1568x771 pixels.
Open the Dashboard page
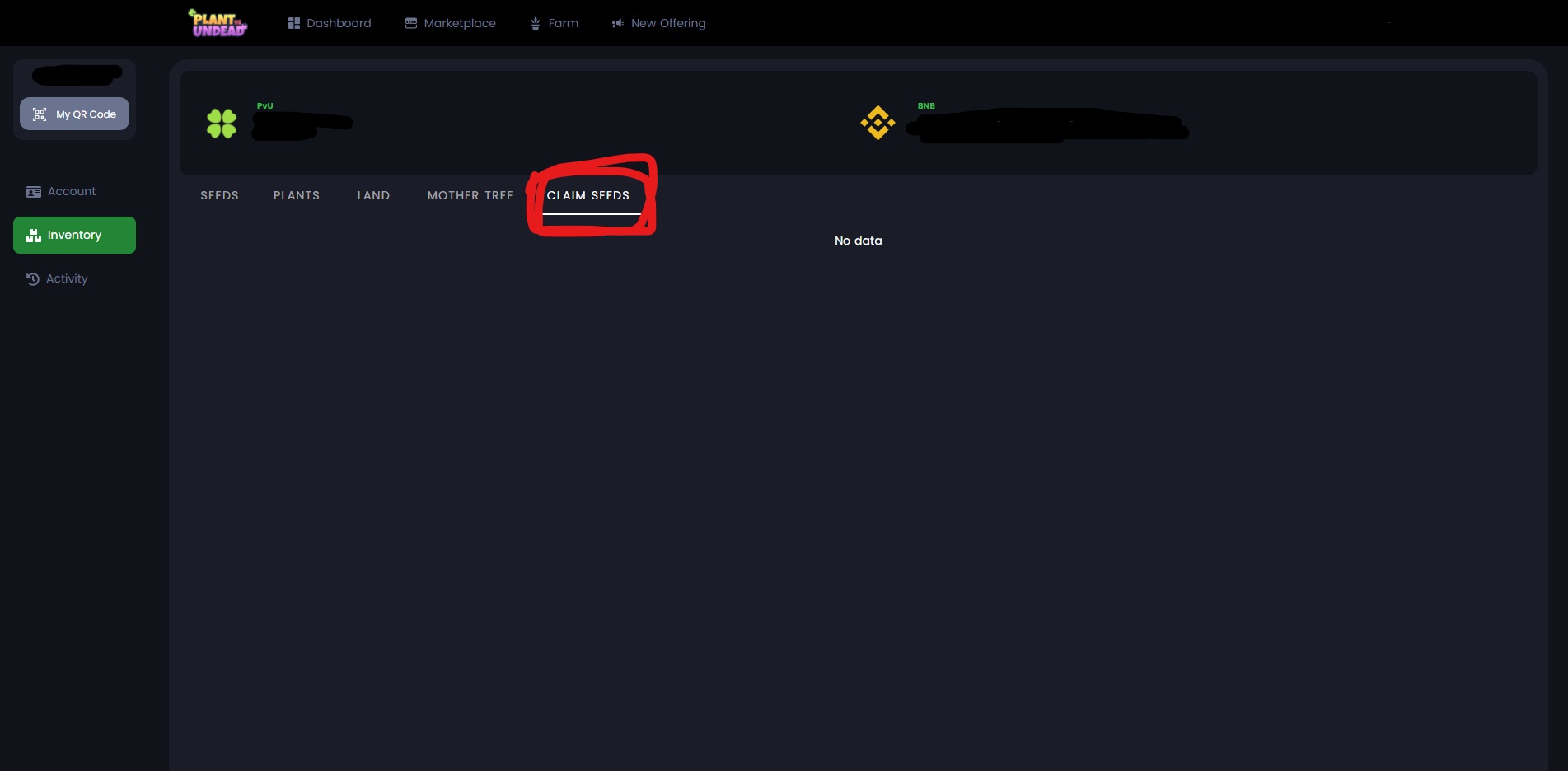pos(330,23)
